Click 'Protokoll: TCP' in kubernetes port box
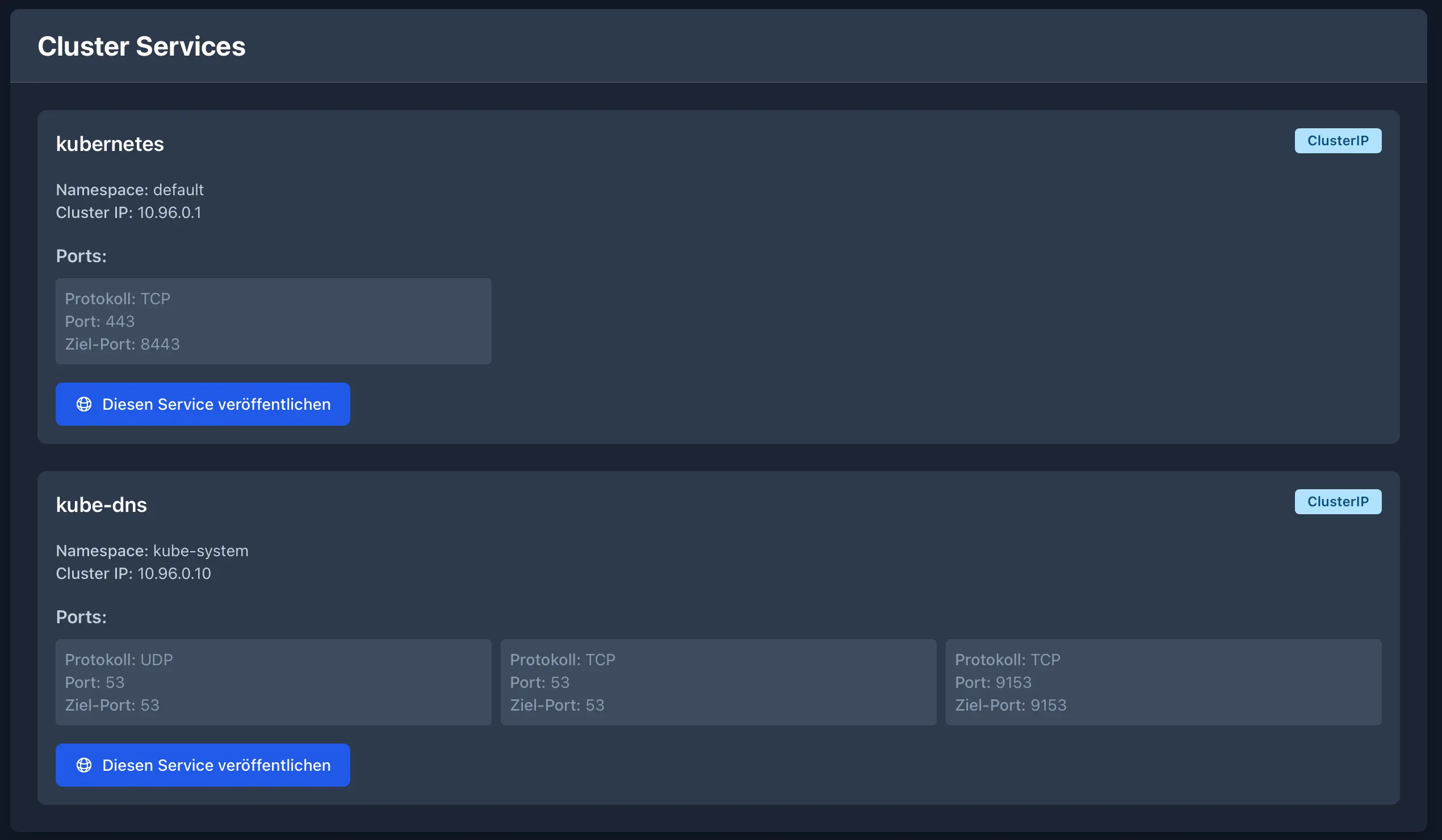The width and height of the screenshot is (1442, 840). point(118,299)
